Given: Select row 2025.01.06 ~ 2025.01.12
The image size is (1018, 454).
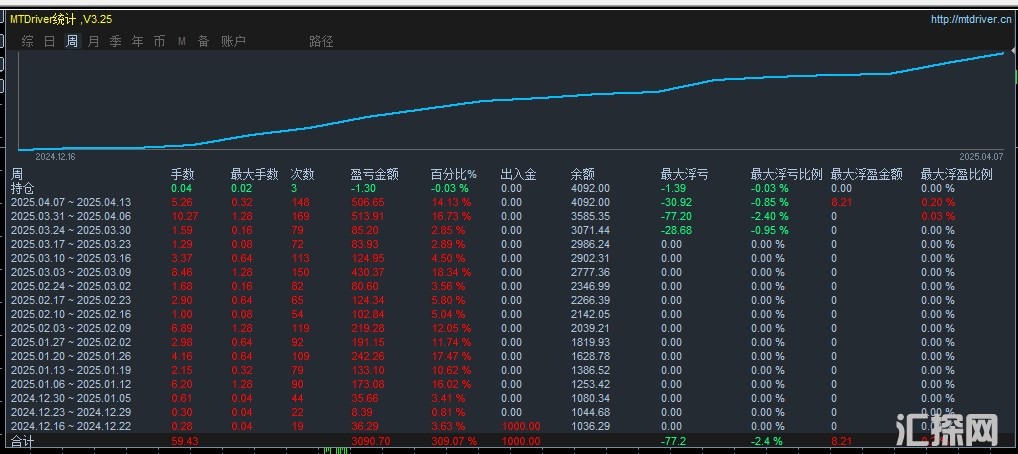Looking at the screenshot, I should tap(509, 384).
